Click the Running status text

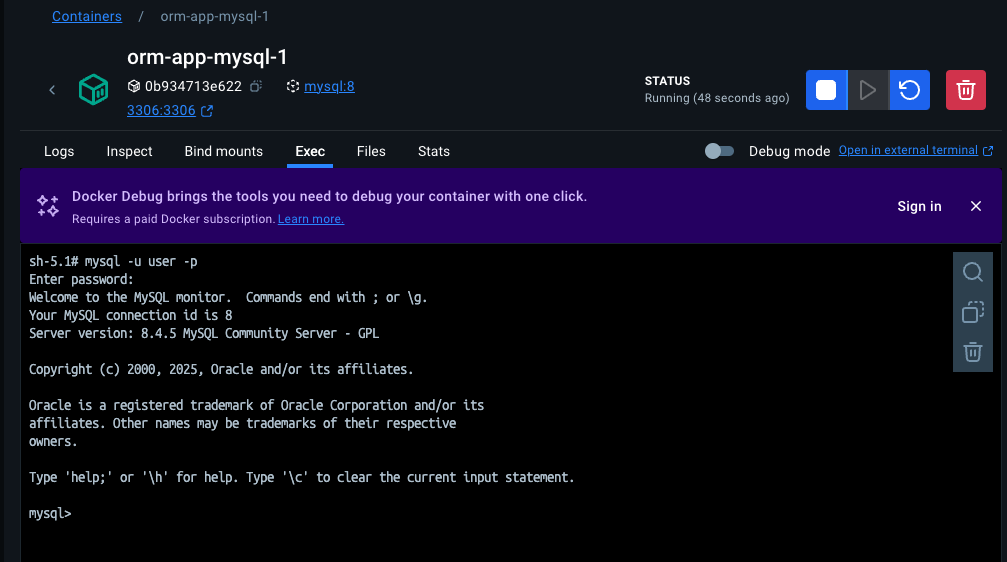click(717, 98)
